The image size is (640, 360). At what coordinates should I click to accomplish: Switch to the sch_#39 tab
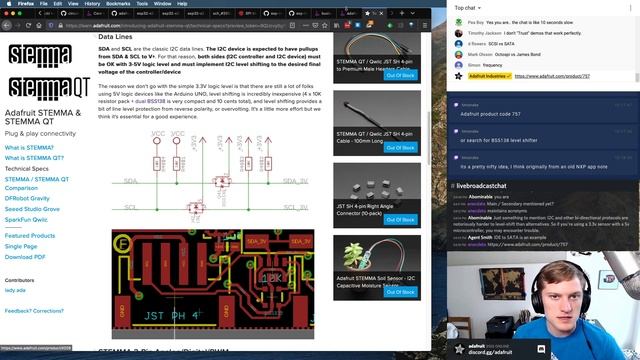coord(221,13)
